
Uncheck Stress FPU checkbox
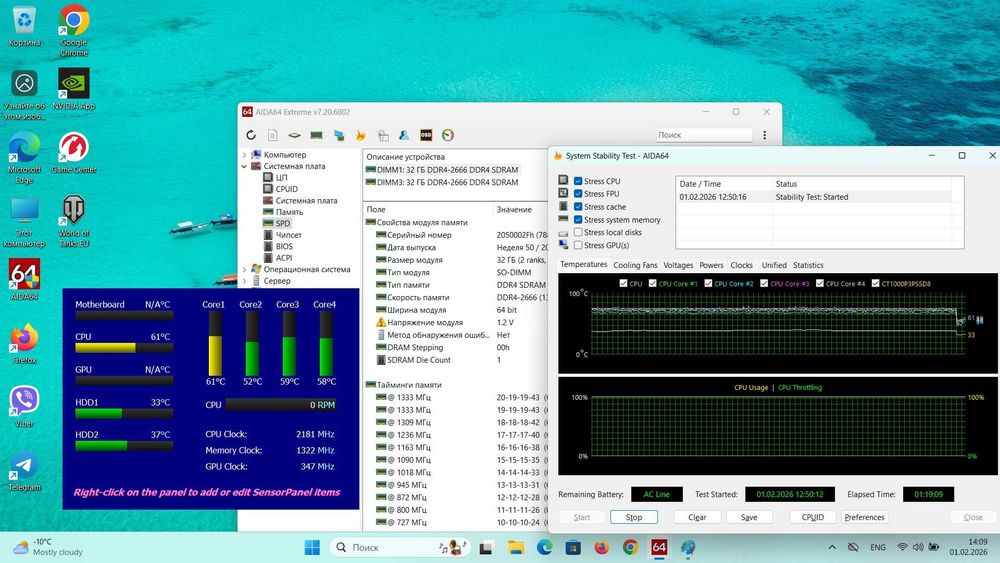point(578,194)
